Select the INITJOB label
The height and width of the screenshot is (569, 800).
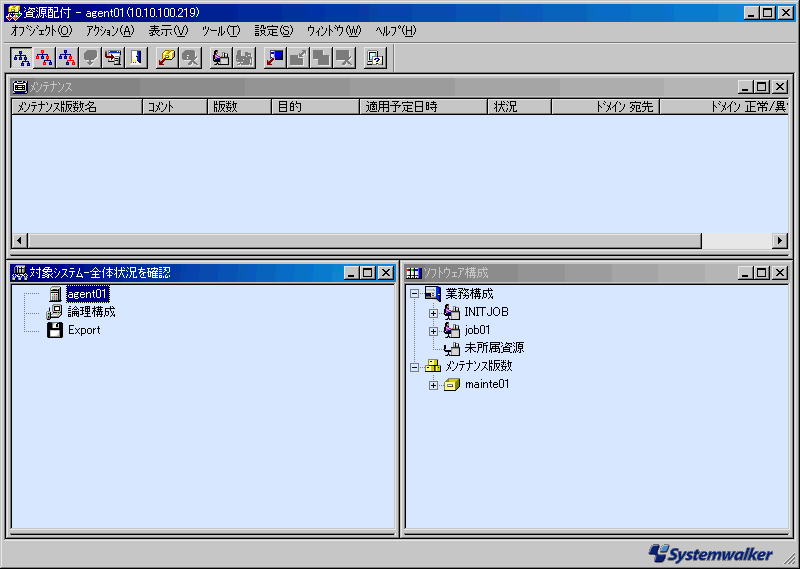486,312
